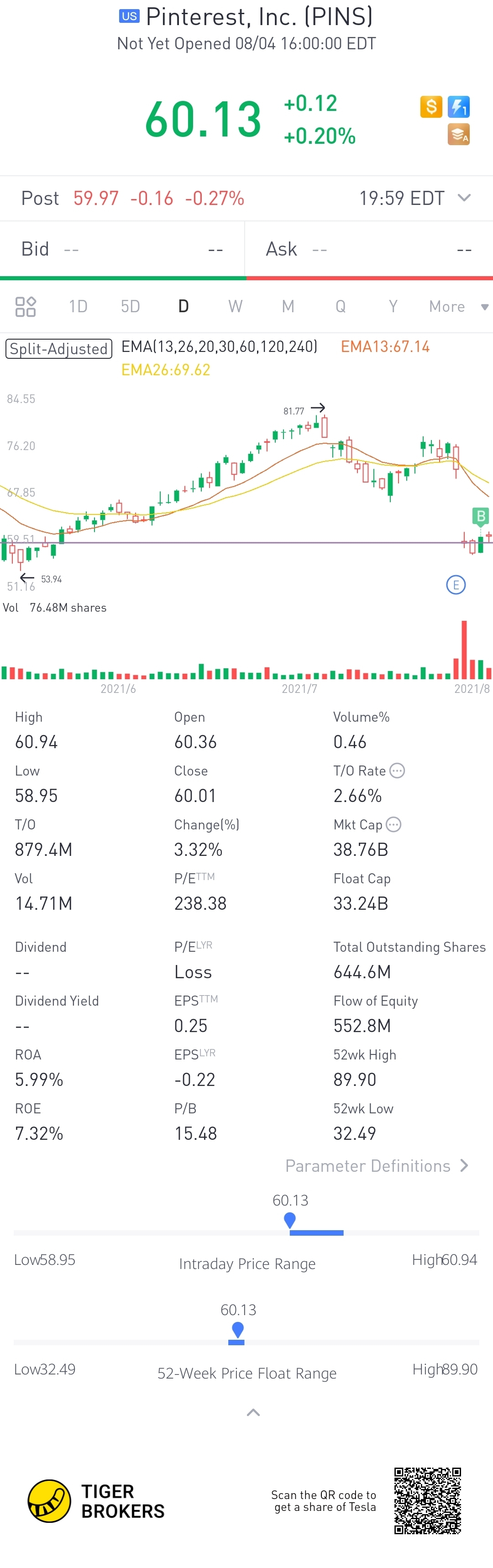Tap the Bid price field
Image resolution: width=493 pixels, height=1568 pixels.
pos(122,249)
